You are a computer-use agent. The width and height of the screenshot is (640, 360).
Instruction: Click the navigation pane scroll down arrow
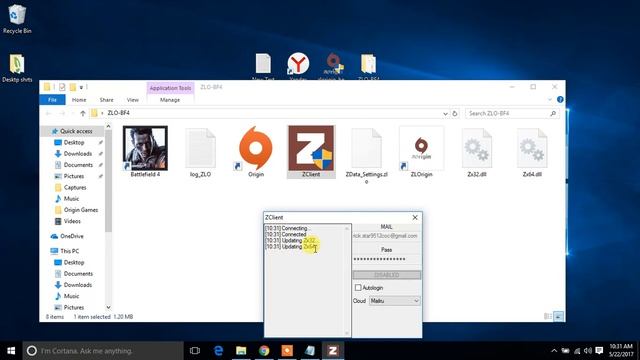pyautogui.click(x=108, y=307)
